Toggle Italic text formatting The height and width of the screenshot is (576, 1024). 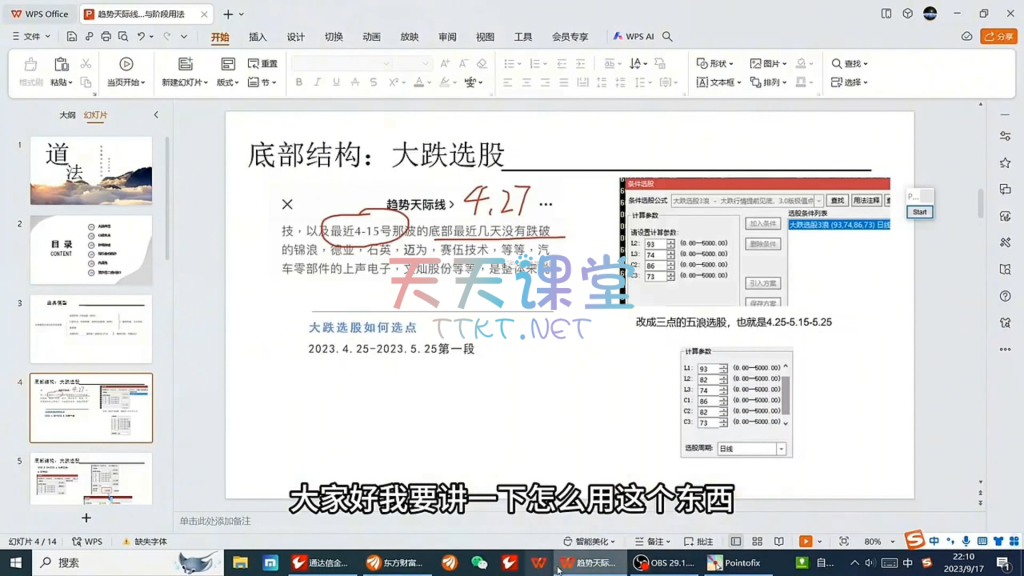(318, 83)
